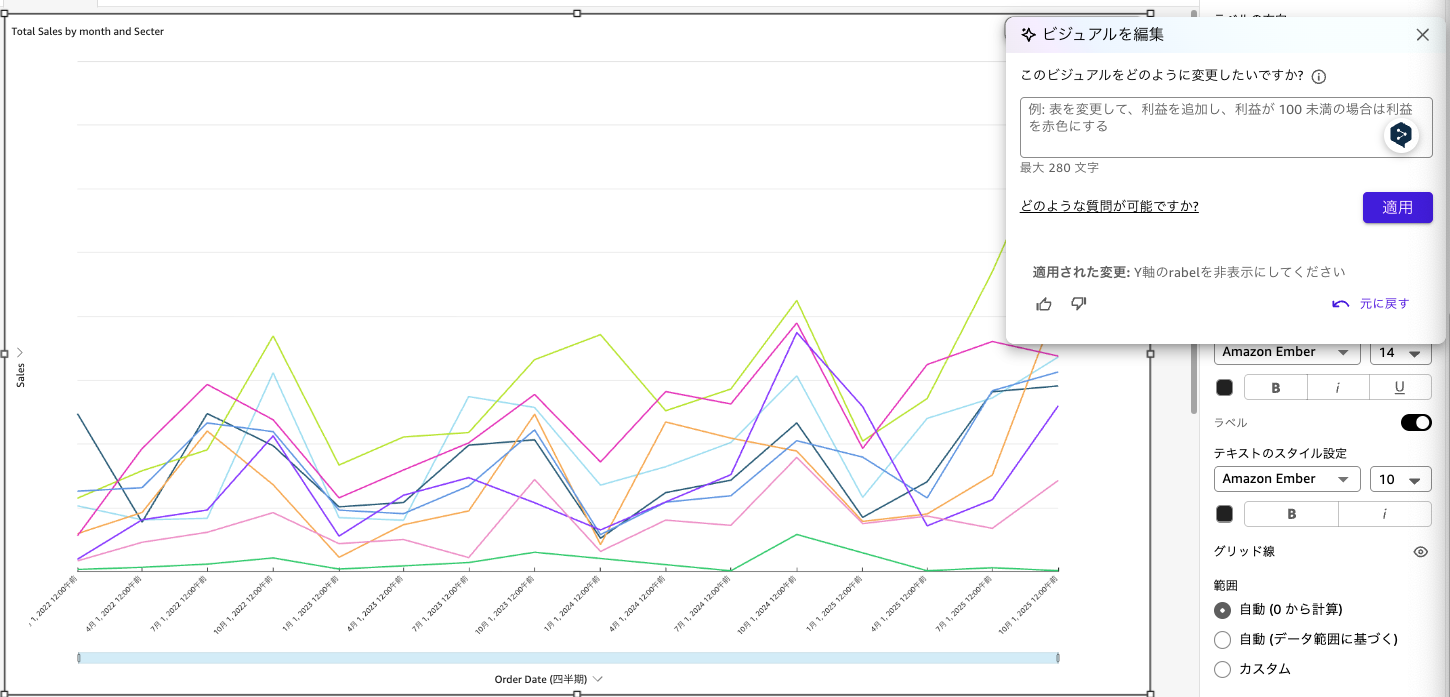Click the thumbs down feedback icon
The height and width of the screenshot is (697, 1450).
1078,304
